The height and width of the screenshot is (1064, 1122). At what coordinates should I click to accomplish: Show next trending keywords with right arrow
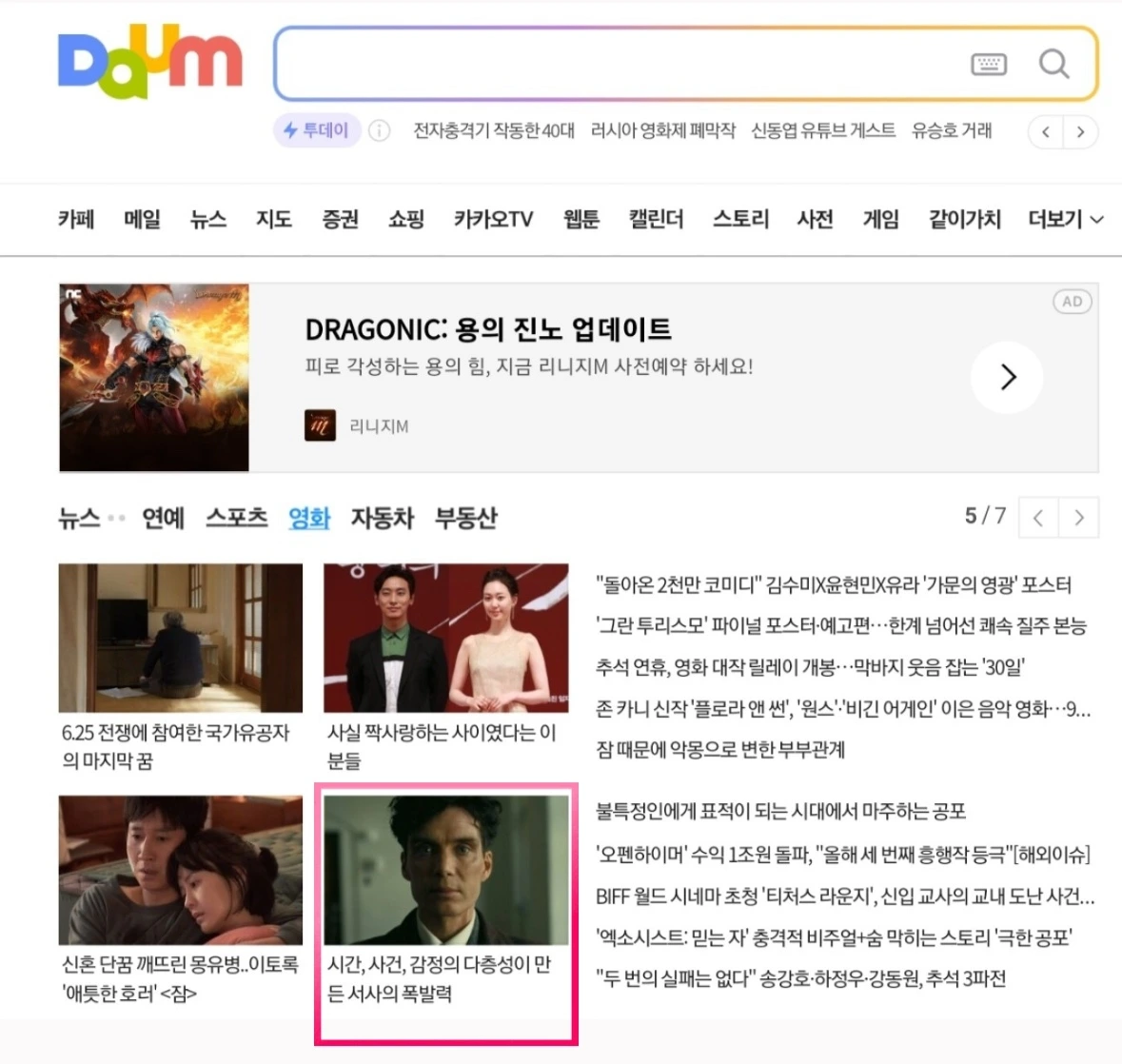point(1080,131)
